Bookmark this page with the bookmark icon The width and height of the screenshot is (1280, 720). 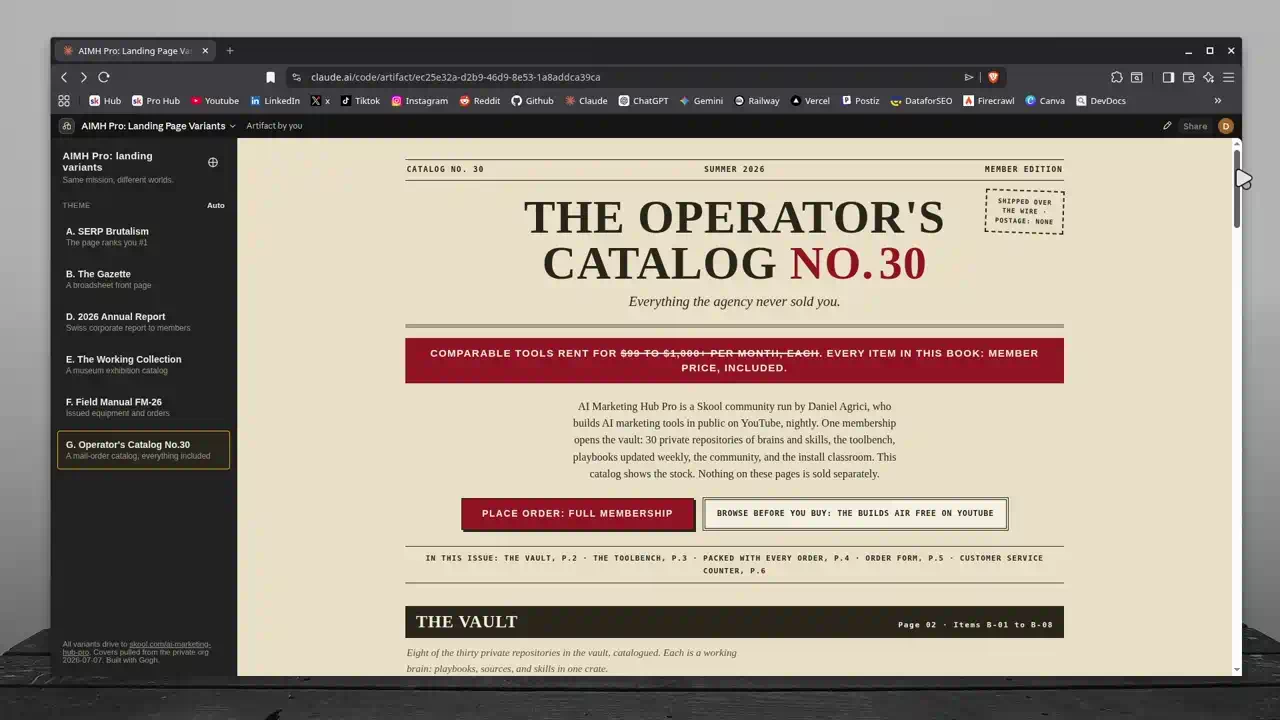[270, 77]
